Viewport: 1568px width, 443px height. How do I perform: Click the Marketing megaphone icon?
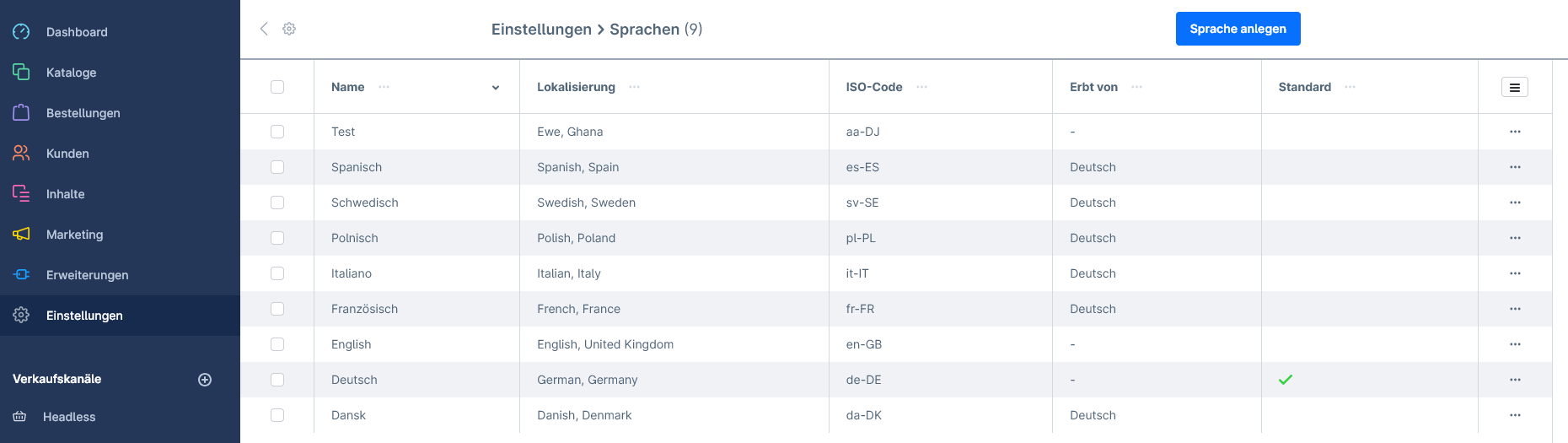point(21,235)
